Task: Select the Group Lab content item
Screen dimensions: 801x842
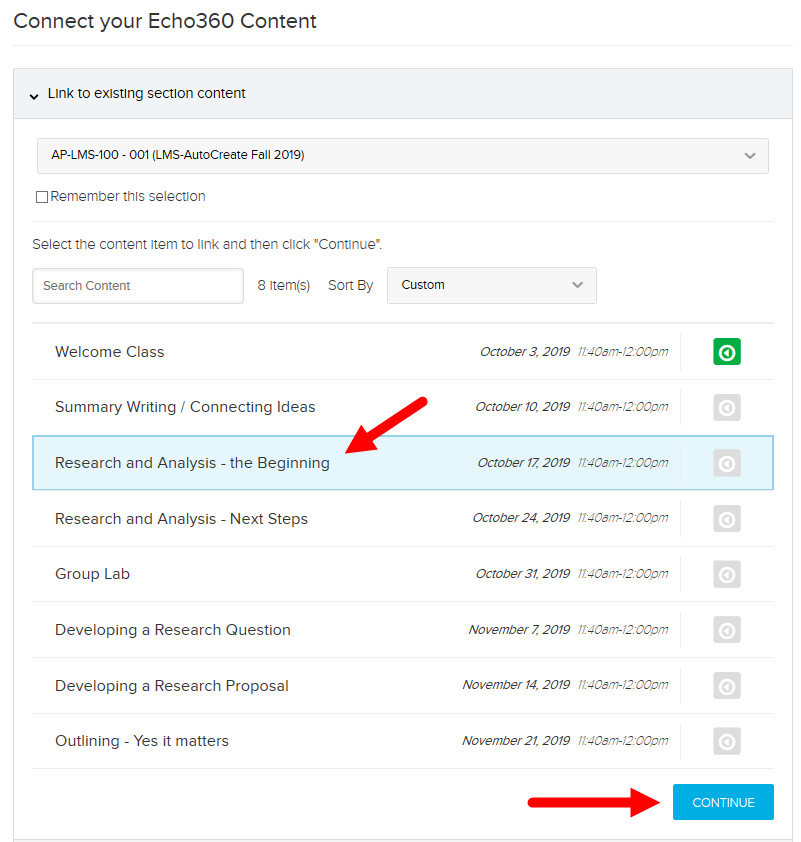Action: [403, 574]
